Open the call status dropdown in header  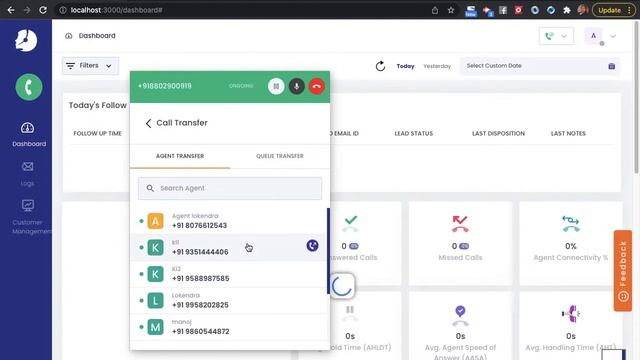[x=556, y=36]
